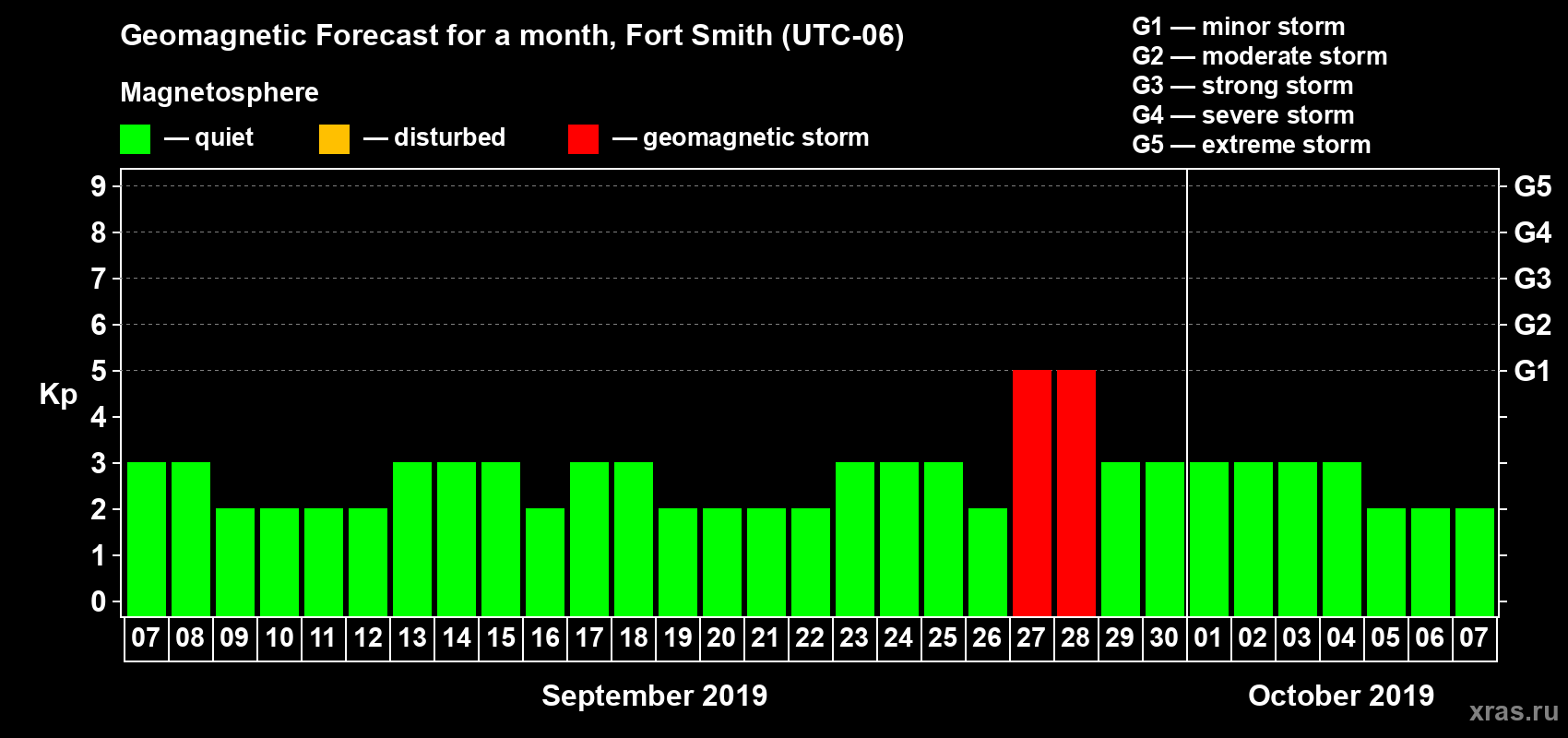1568x738 pixels.
Task: Click the 'Kp' axis label
Action: click(x=58, y=395)
